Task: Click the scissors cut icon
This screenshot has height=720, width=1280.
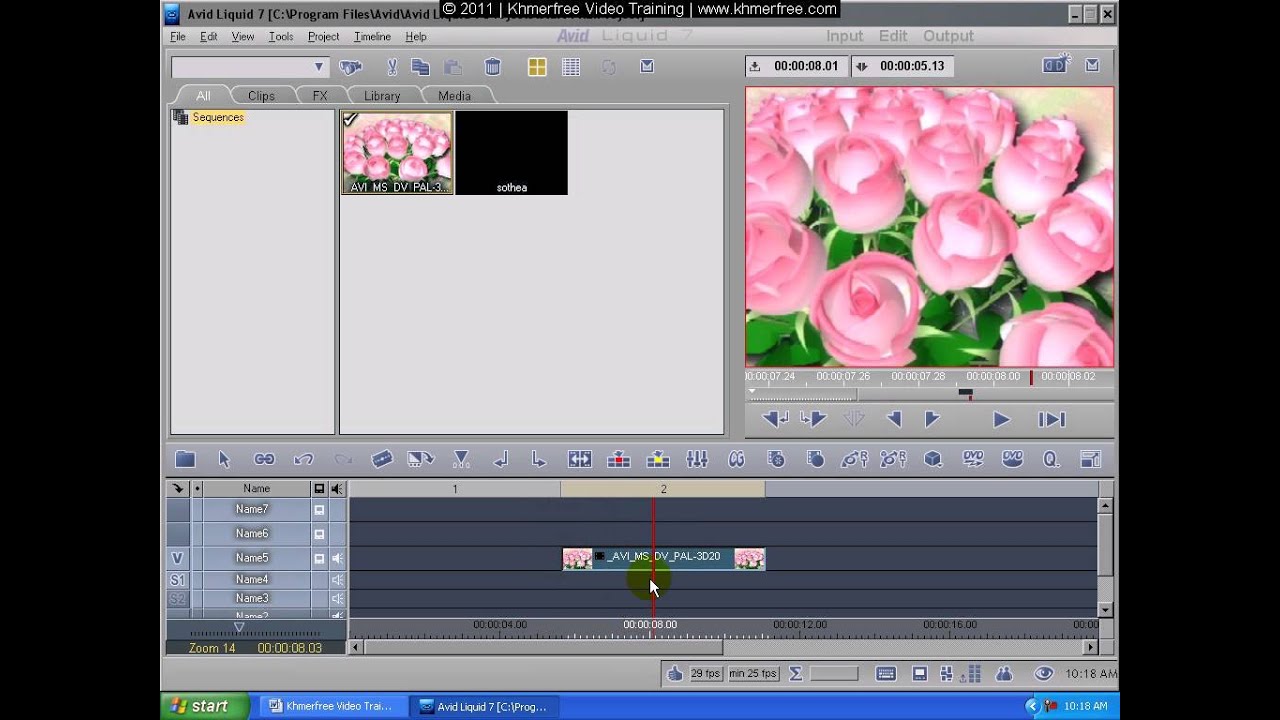Action: point(392,67)
